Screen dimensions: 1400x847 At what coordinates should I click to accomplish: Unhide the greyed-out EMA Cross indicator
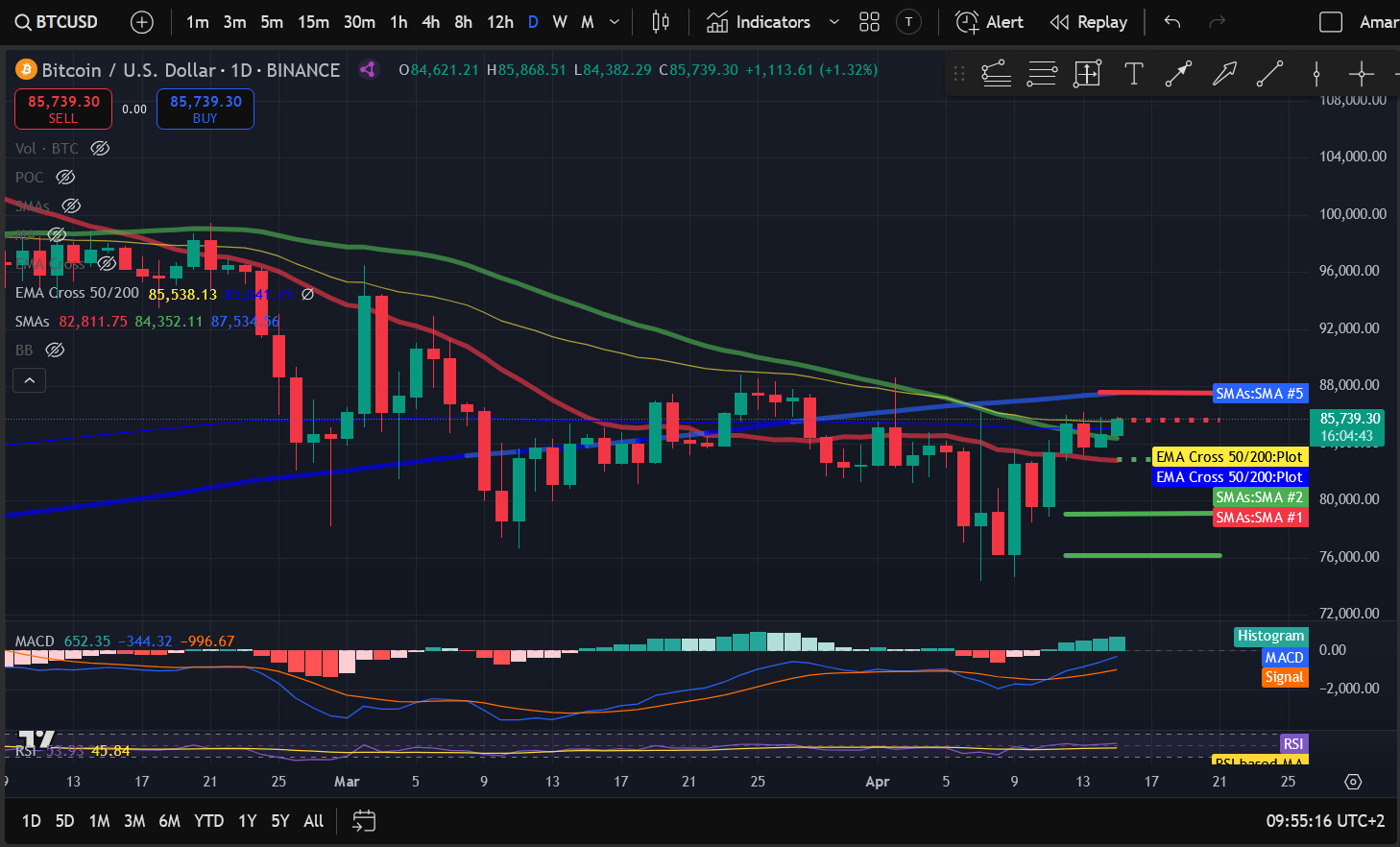coord(107,263)
